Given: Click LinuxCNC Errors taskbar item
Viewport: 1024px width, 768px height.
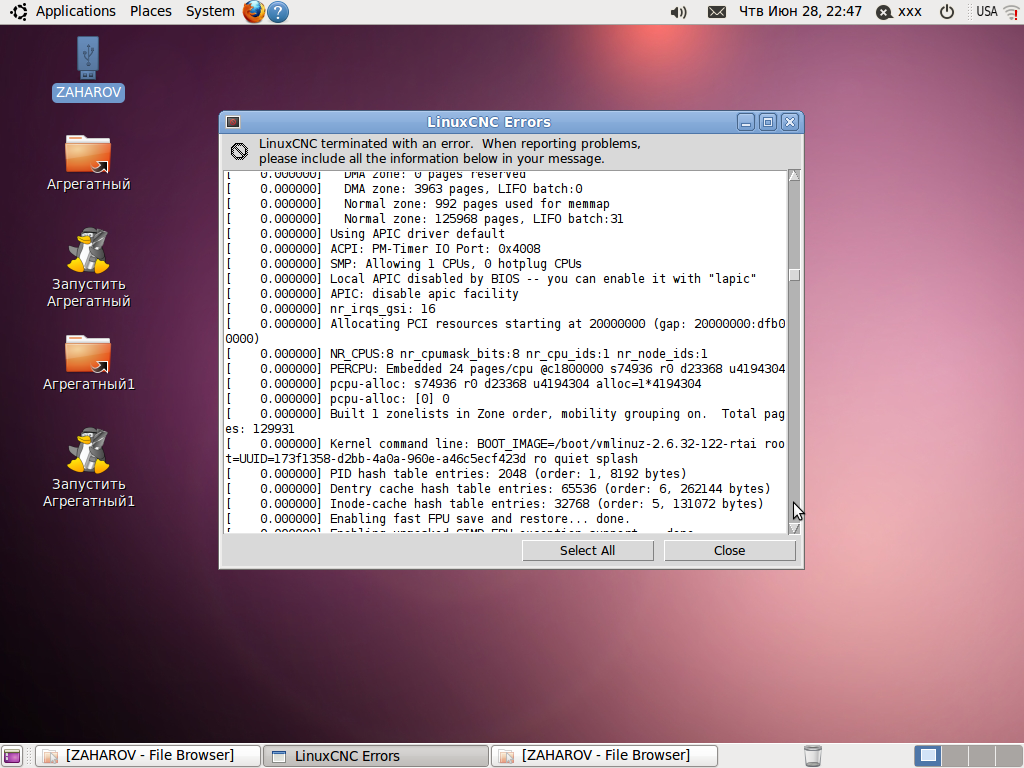Looking at the screenshot, I should coord(376,756).
